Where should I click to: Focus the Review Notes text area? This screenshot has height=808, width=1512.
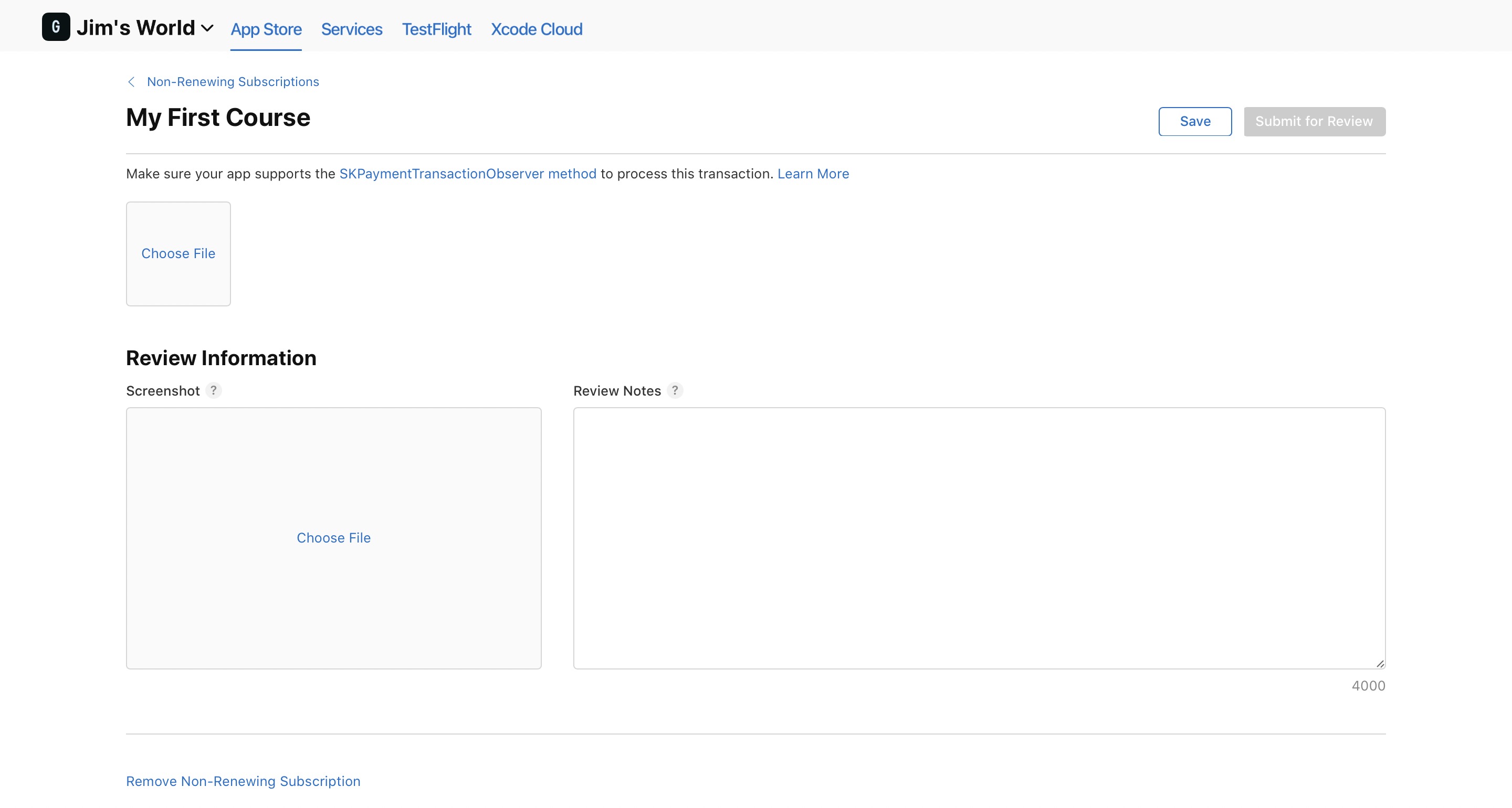point(979,537)
